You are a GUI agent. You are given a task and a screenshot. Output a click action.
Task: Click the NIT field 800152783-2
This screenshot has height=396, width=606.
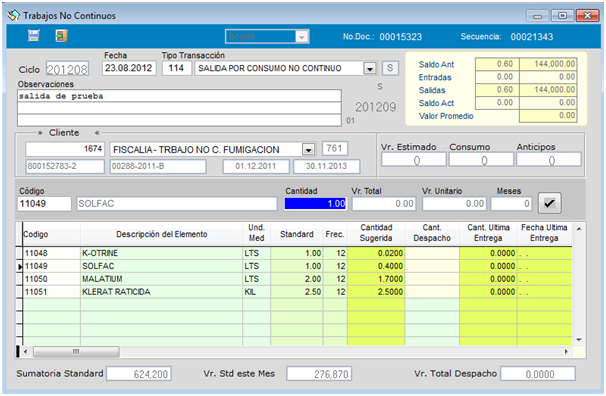[65, 167]
